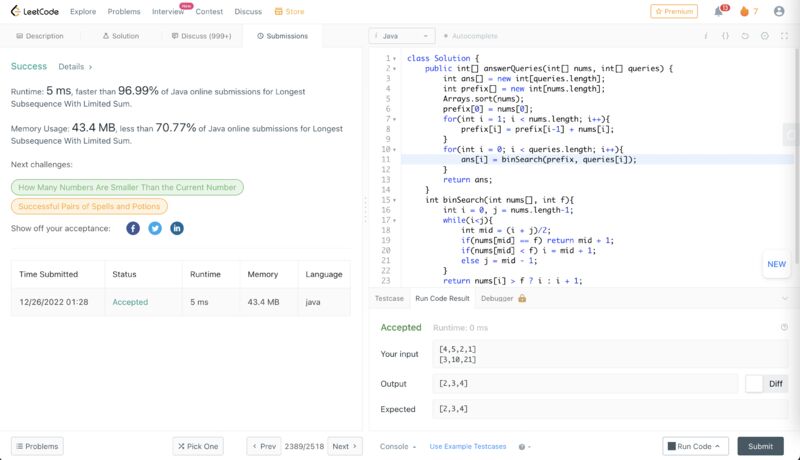Screen dimensions: 800x460
Task: Fold the for loop on line 7
Action: (394, 119)
